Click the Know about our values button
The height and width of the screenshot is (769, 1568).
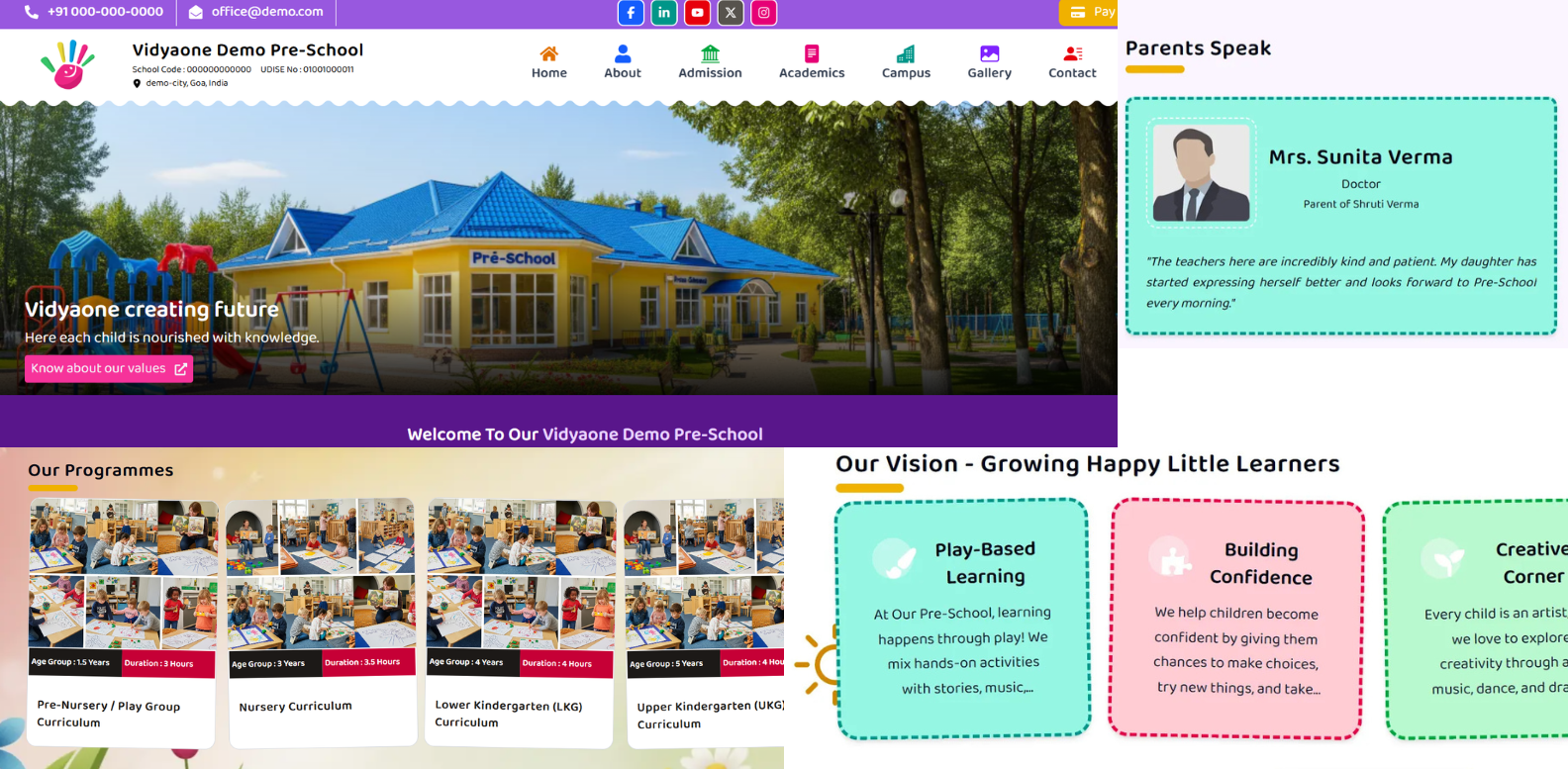click(109, 368)
